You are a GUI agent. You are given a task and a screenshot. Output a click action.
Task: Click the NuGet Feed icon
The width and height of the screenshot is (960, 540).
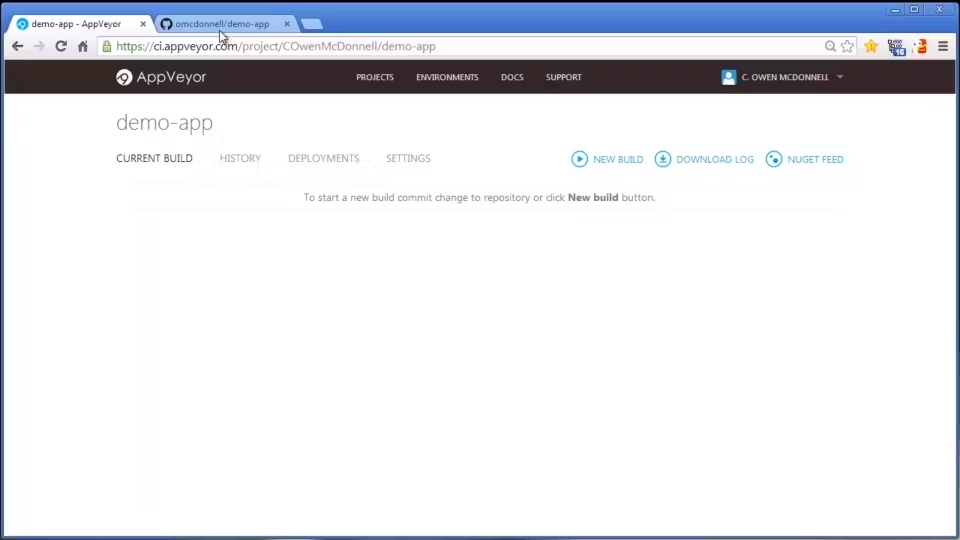tap(774, 159)
